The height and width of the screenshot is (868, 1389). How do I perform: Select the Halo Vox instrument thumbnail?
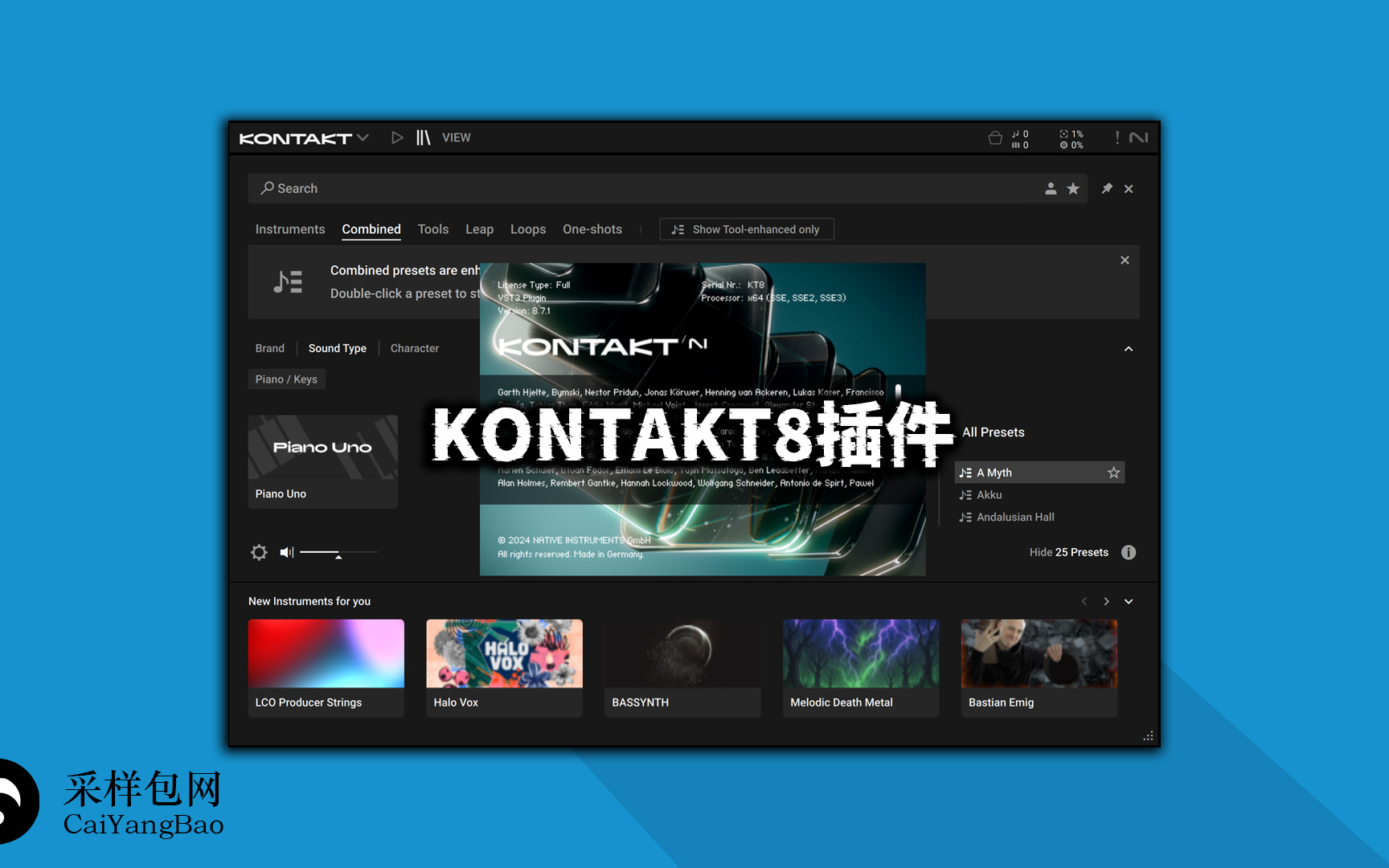pos(504,653)
